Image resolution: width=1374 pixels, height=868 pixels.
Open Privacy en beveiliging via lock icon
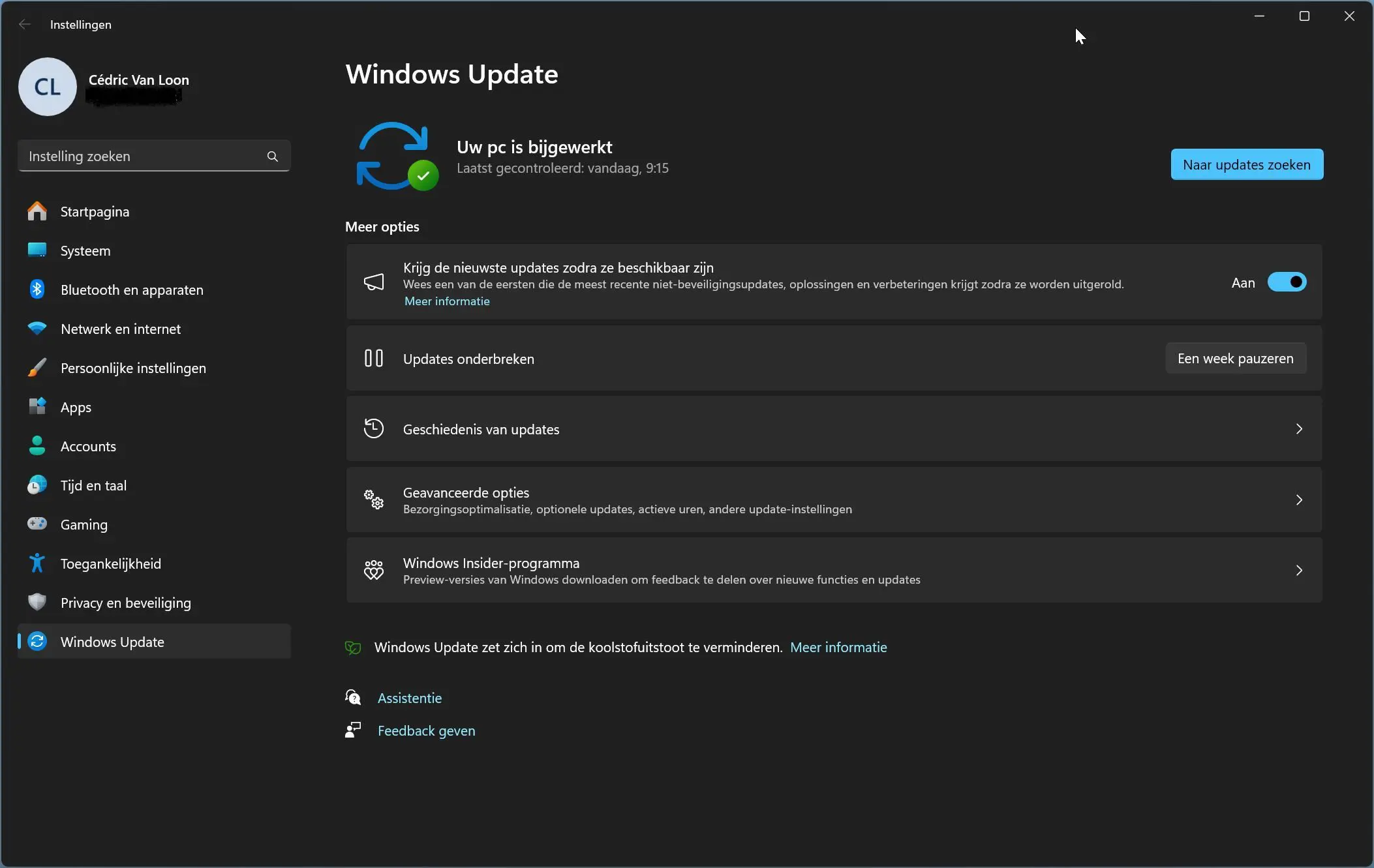click(37, 602)
